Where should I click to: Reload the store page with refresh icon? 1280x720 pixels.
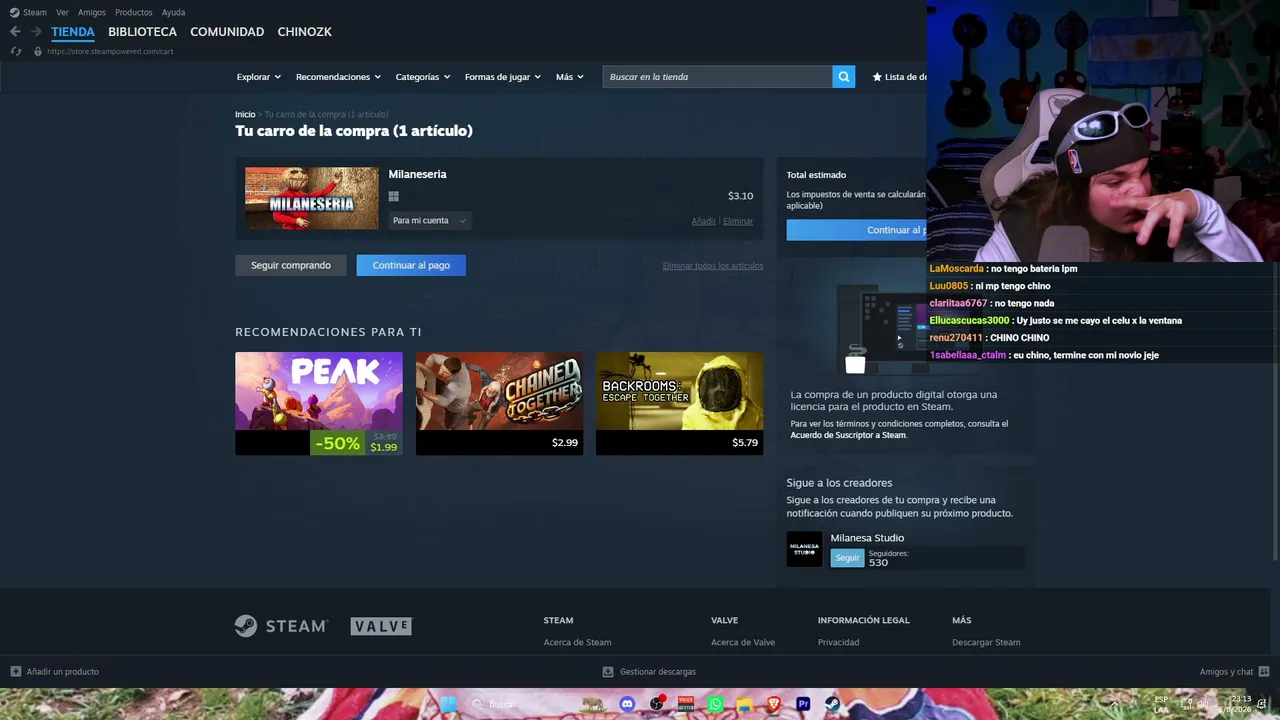tap(16, 51)
